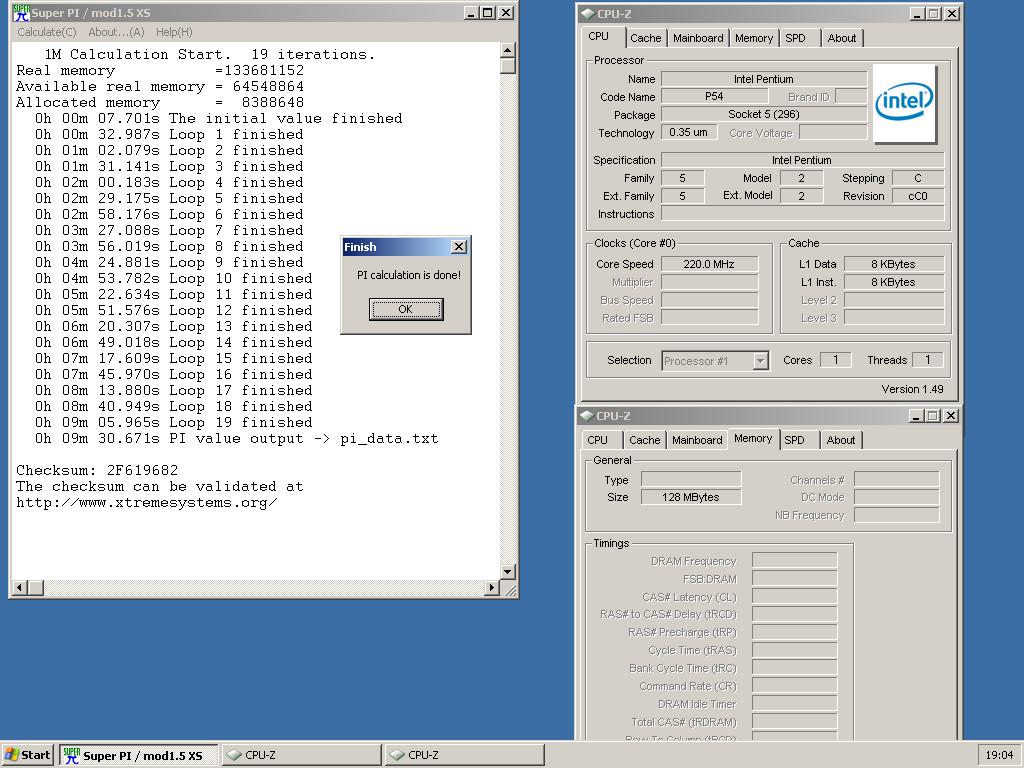Click the Core Speed 220.0 MHz field
Image resolution: width=1024 pixels, height=768 pixels.
(709, 264)
